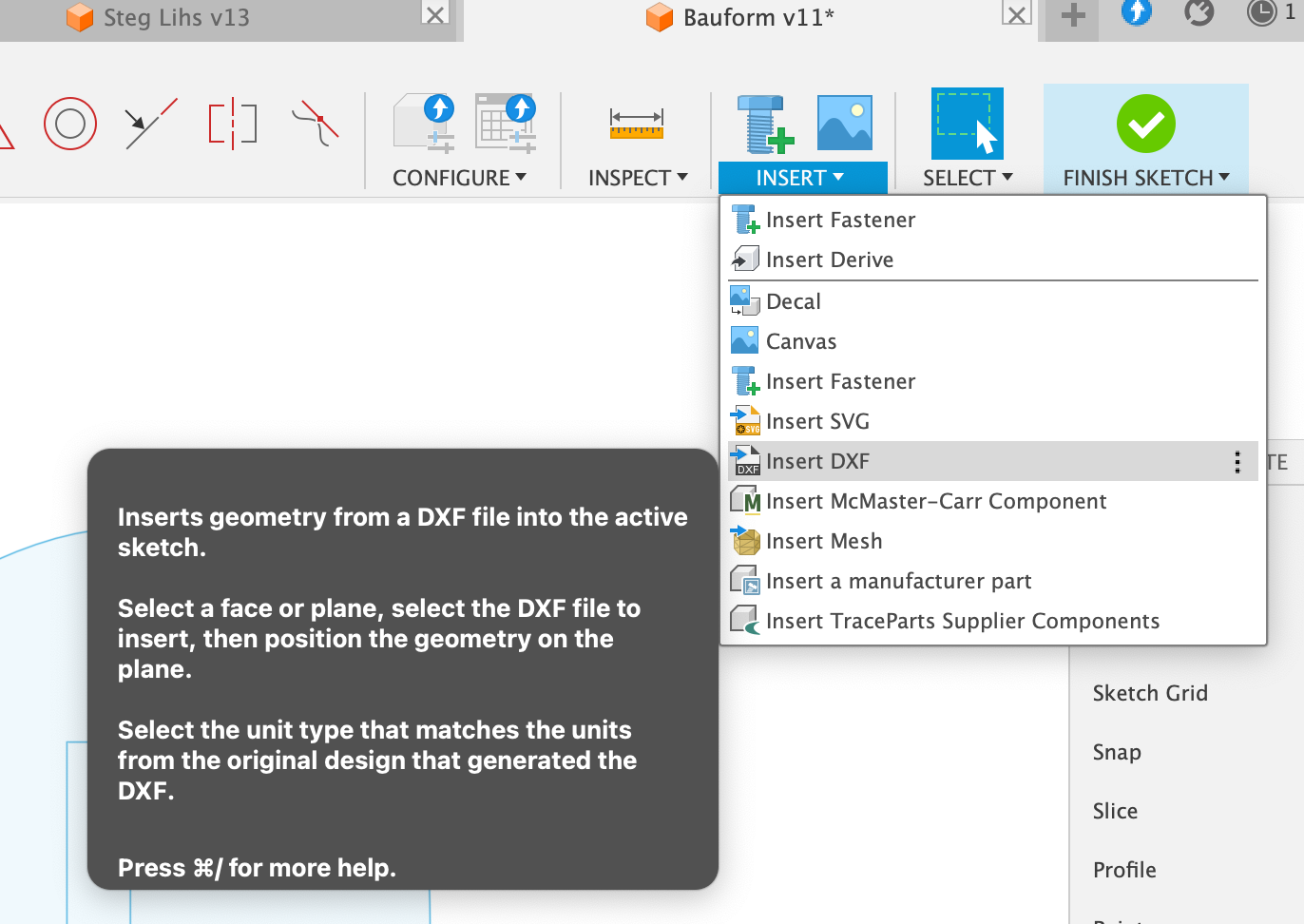Screen dimensions: 1304x924
Task: Switch to the Steg Lihs v13 tab
Action: tap(176, 18)
